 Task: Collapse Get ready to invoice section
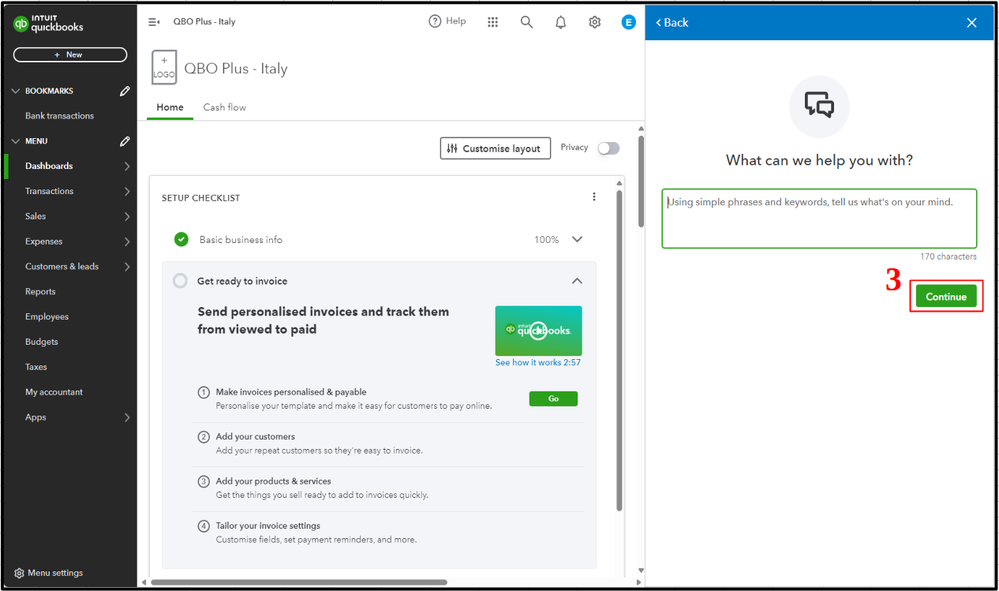point(577,281)
